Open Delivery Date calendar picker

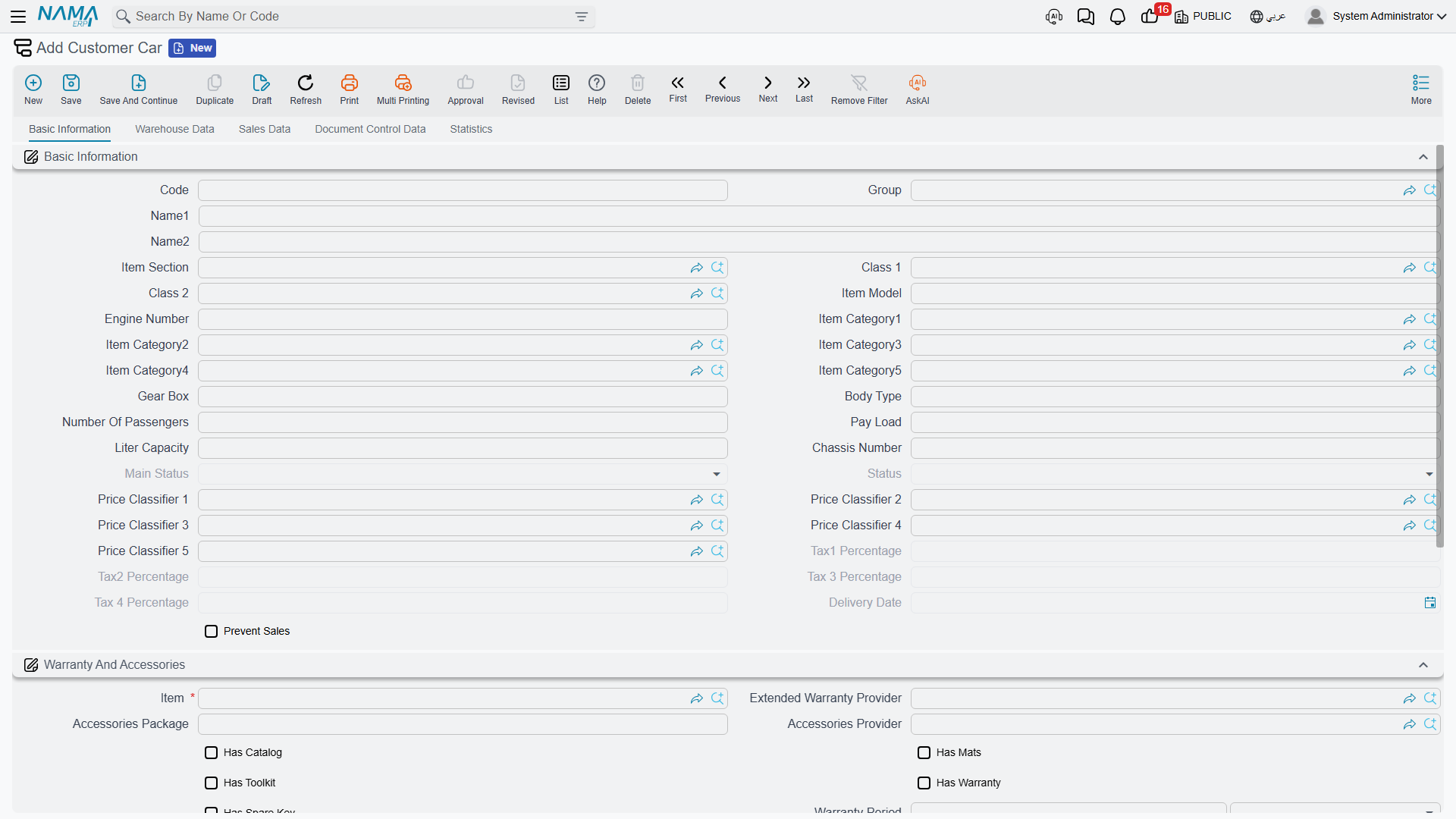(1430, 603)
